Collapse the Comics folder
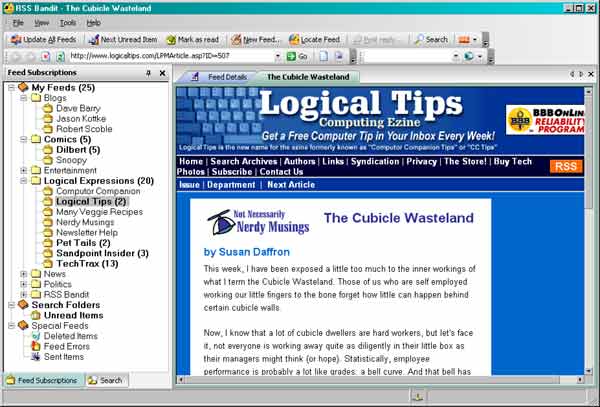 24,139
